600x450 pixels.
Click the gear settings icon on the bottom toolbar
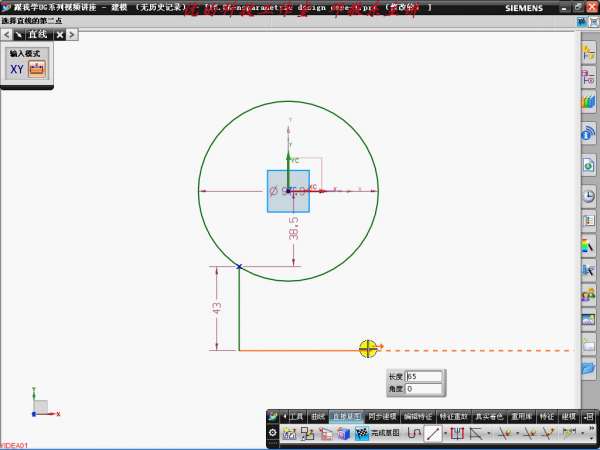click(273, 434)
